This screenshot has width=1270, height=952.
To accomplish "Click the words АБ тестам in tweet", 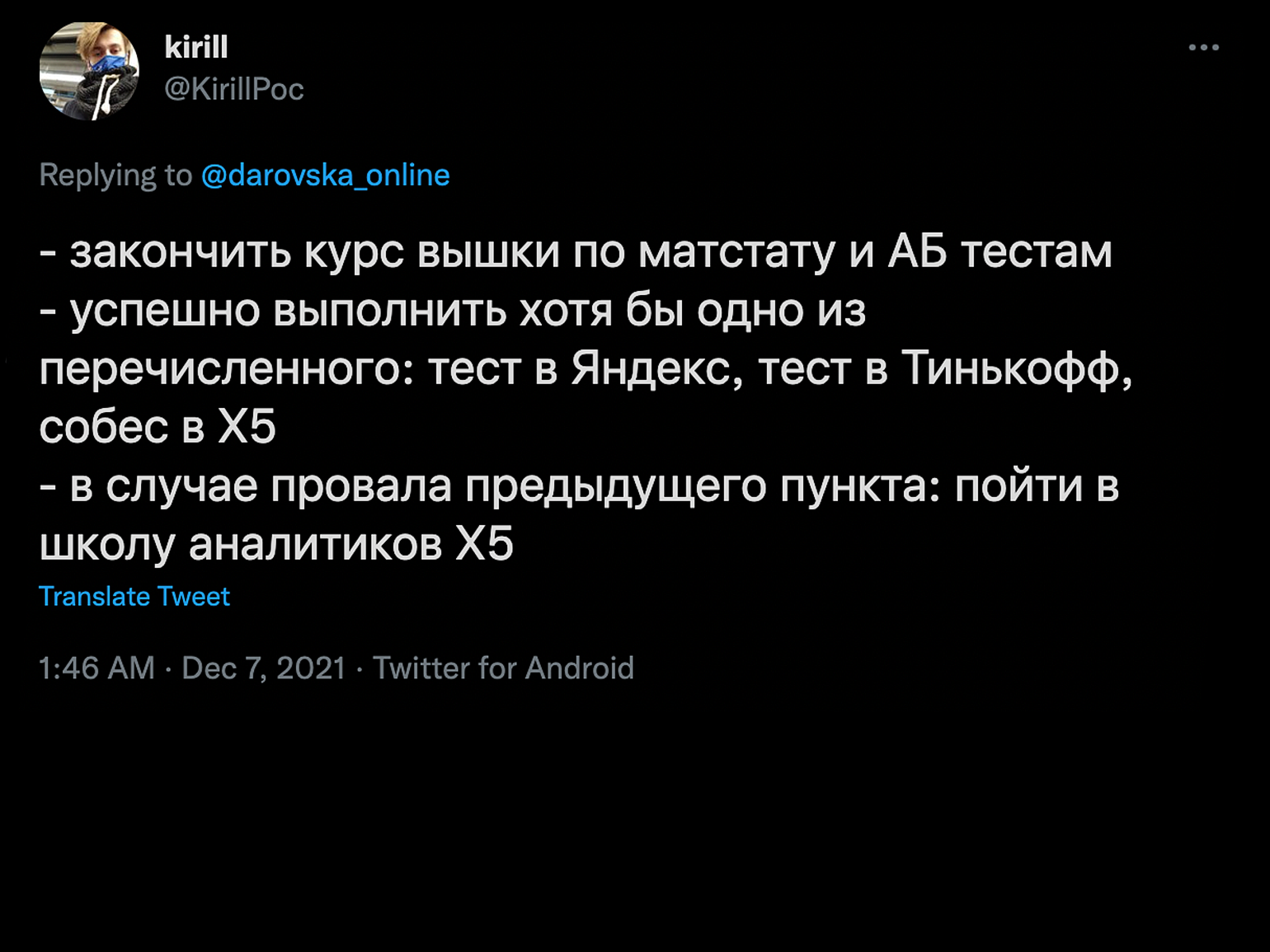I will [1000, 251].
